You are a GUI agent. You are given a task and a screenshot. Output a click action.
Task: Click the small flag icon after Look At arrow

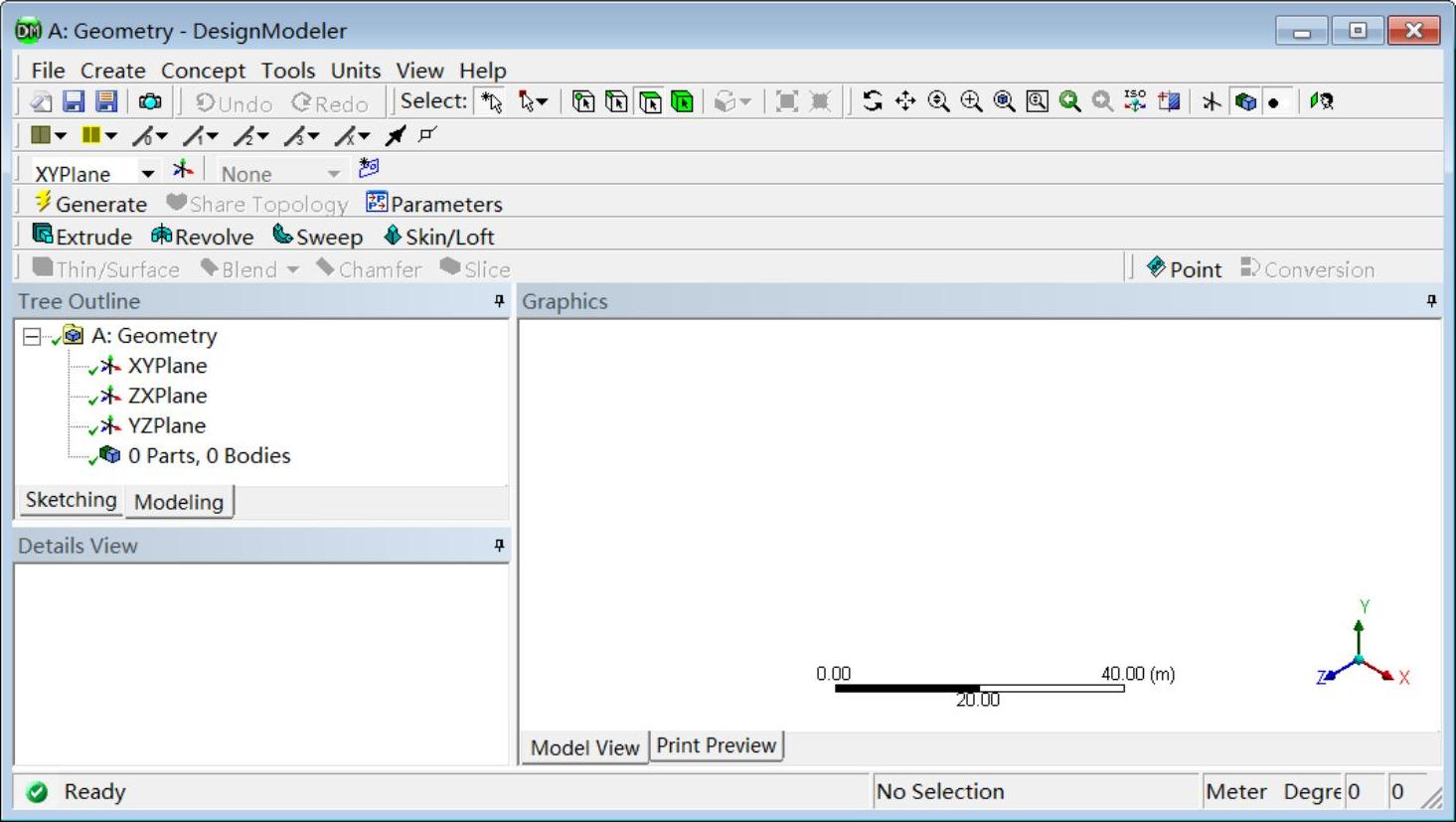point(427,135)
